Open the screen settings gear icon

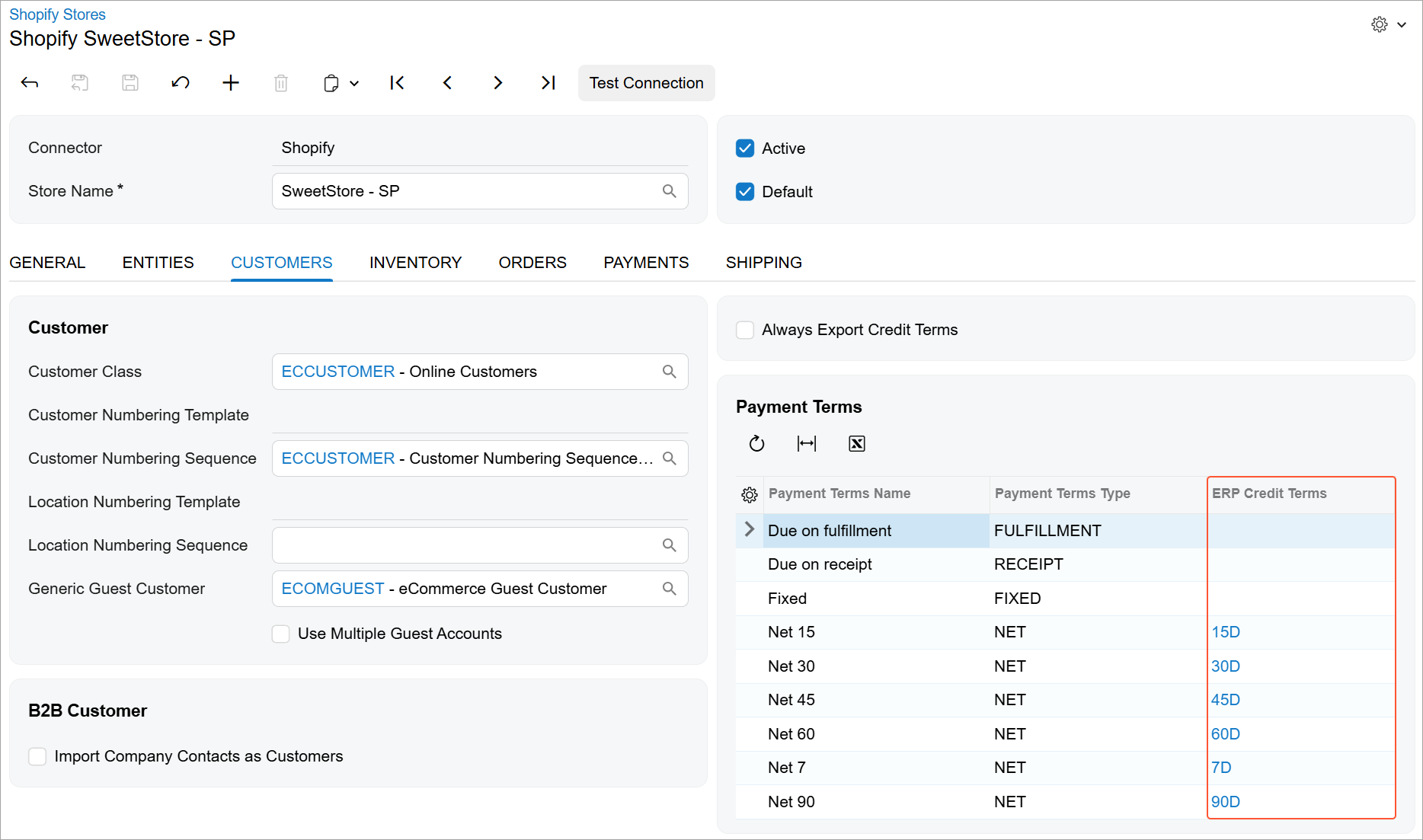pyautogui.click(x=1380, y=24)
